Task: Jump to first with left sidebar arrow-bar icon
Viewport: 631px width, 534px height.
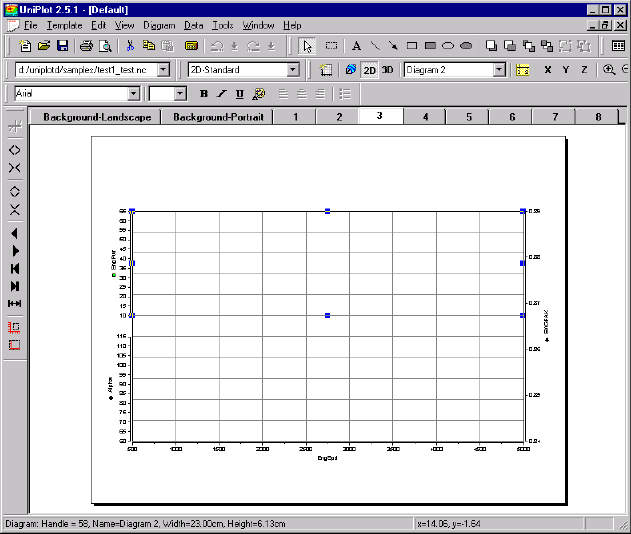Action: (x=15, y=268)
